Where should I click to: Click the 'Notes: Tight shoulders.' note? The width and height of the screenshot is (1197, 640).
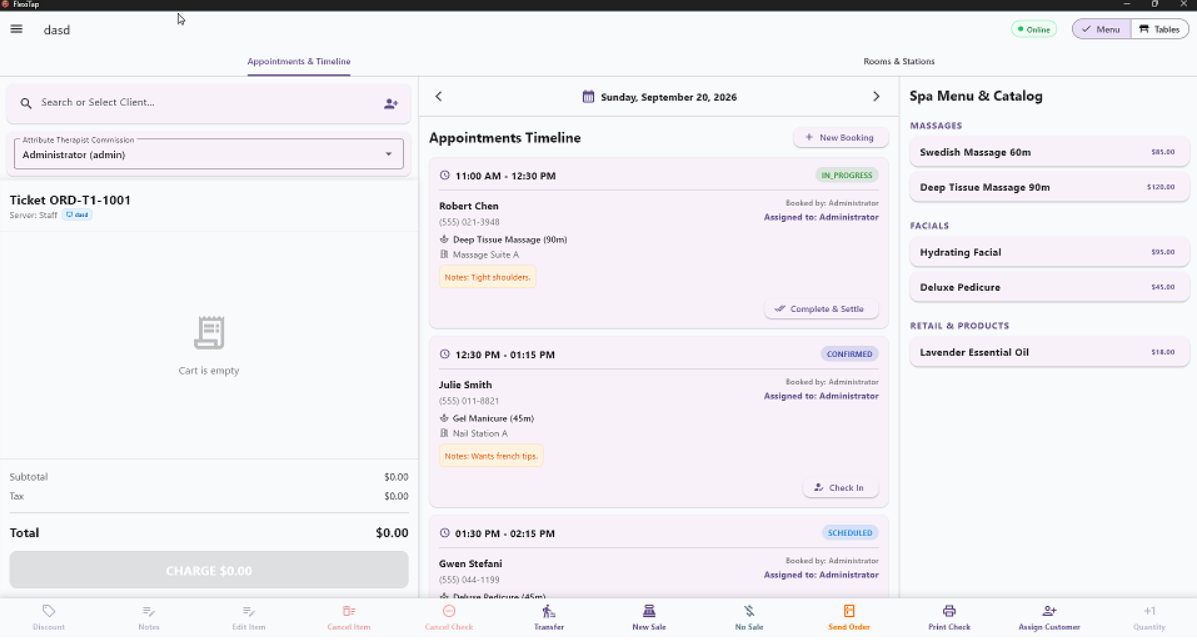(487, 277)
